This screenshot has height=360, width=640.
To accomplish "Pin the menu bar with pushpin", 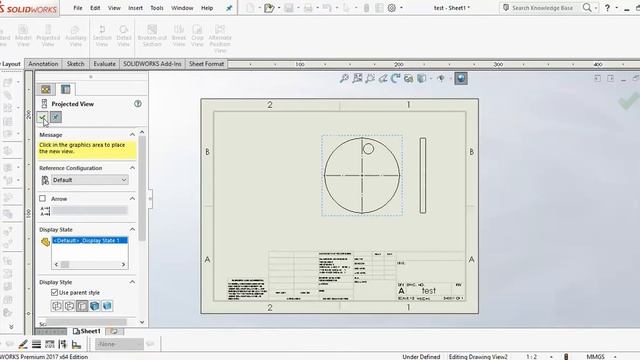I will 229,8.
